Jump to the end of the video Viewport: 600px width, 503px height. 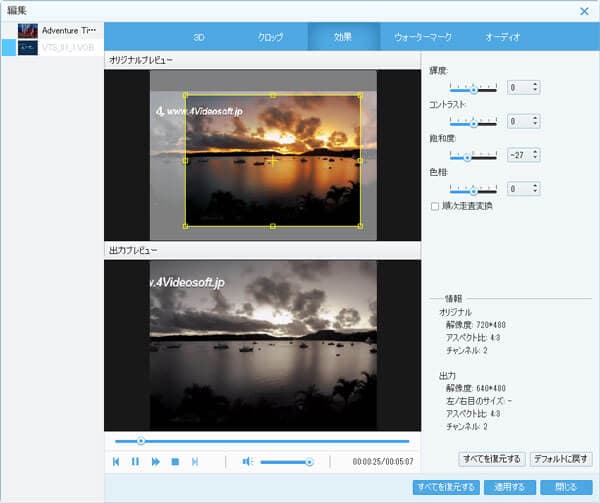pyautogui.click(x=195, y=461)
